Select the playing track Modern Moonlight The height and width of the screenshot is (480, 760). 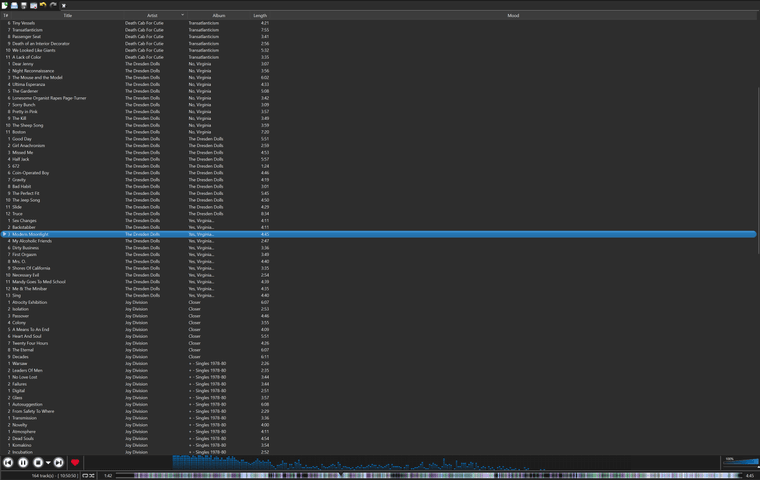pos(378,234)
